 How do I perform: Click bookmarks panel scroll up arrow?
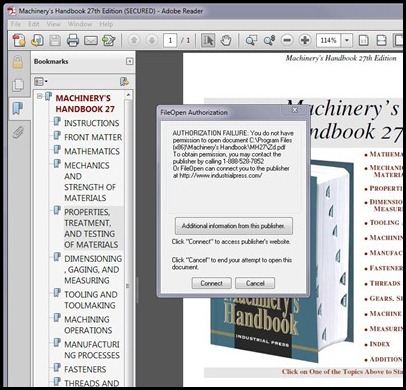129,95
